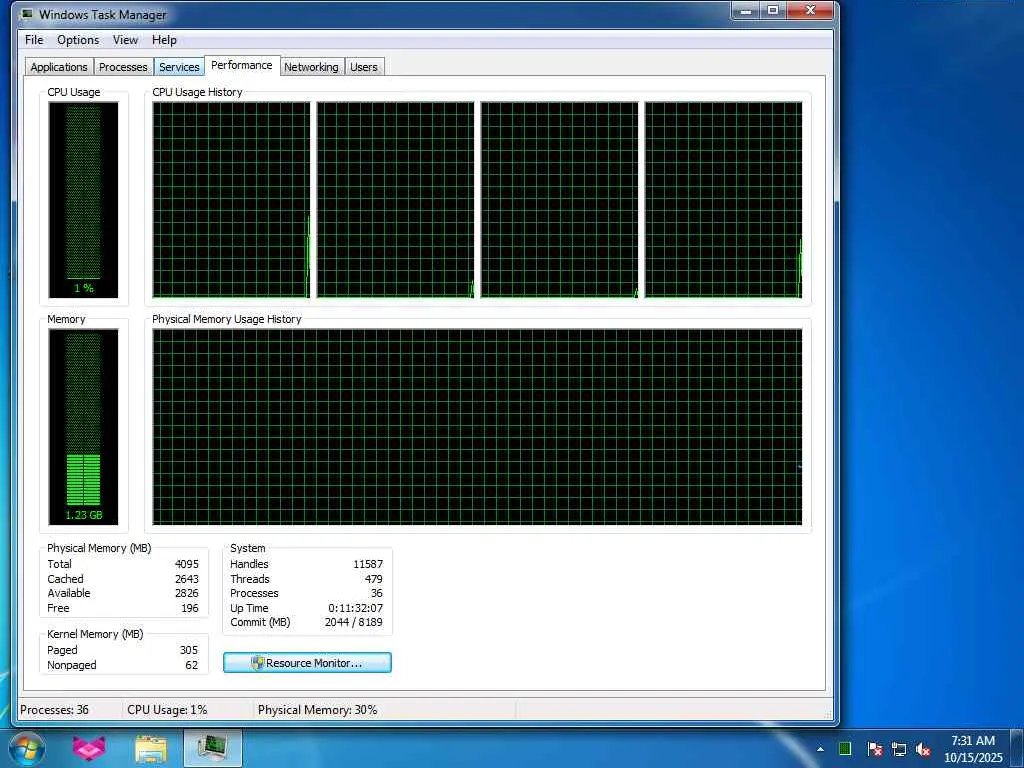Open Windows Explorer from the taskbar
The image size is (1024, 768).
coord(151,748)
